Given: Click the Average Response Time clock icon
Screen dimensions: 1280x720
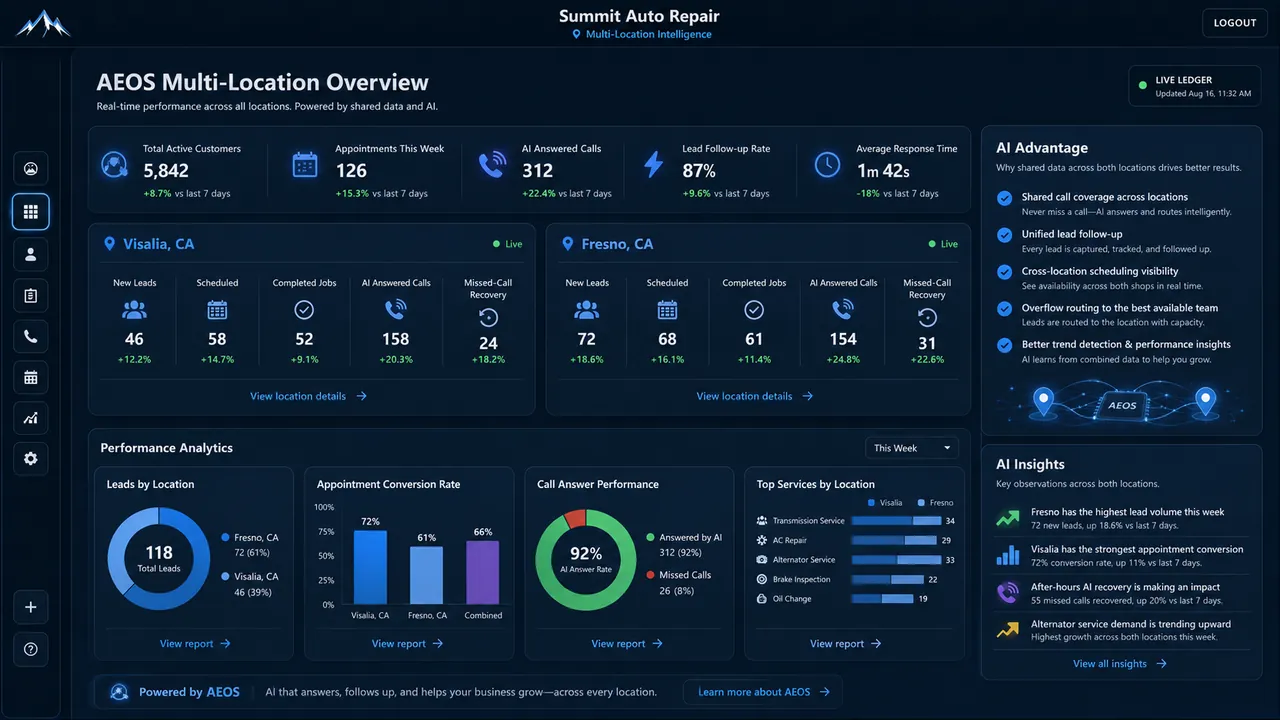Looking at the screenshot, I should 827,165.
